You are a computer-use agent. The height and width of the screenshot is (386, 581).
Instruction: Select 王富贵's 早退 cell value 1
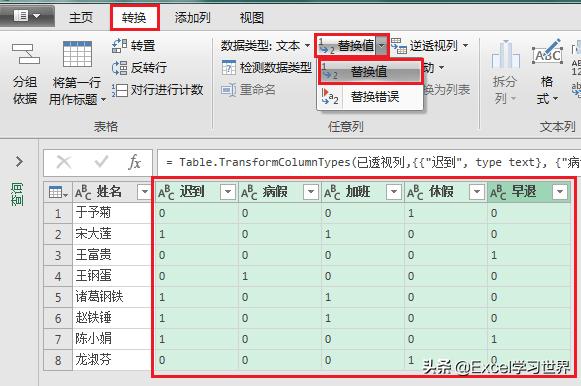[529, 255]
